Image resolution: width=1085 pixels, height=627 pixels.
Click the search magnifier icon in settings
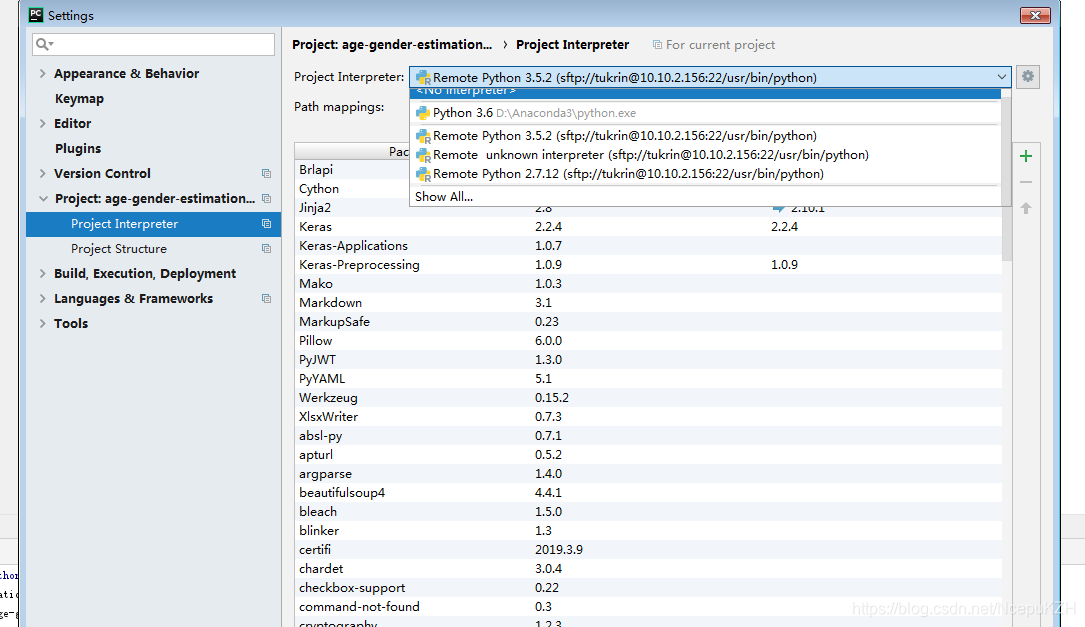click(44, 44)
